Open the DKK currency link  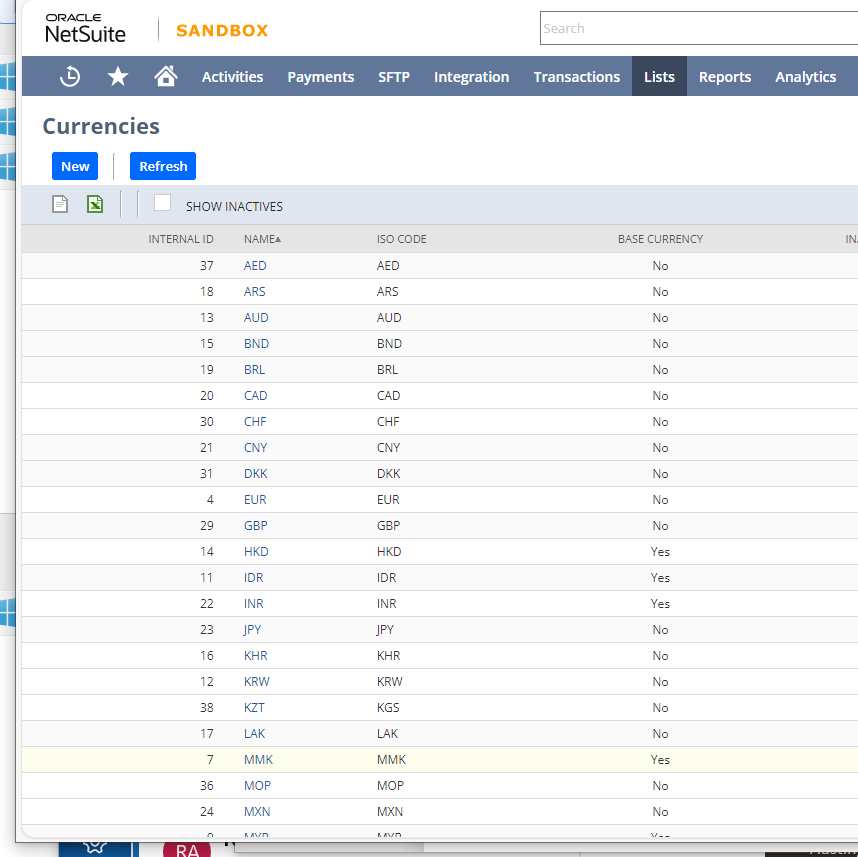256,473
